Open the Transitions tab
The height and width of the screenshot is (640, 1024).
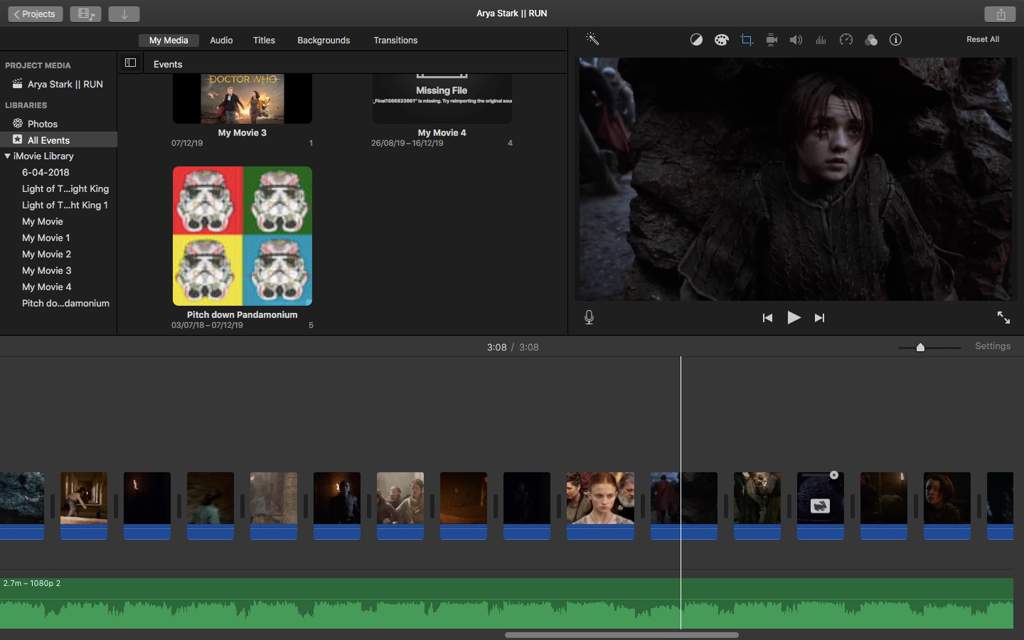396,40
